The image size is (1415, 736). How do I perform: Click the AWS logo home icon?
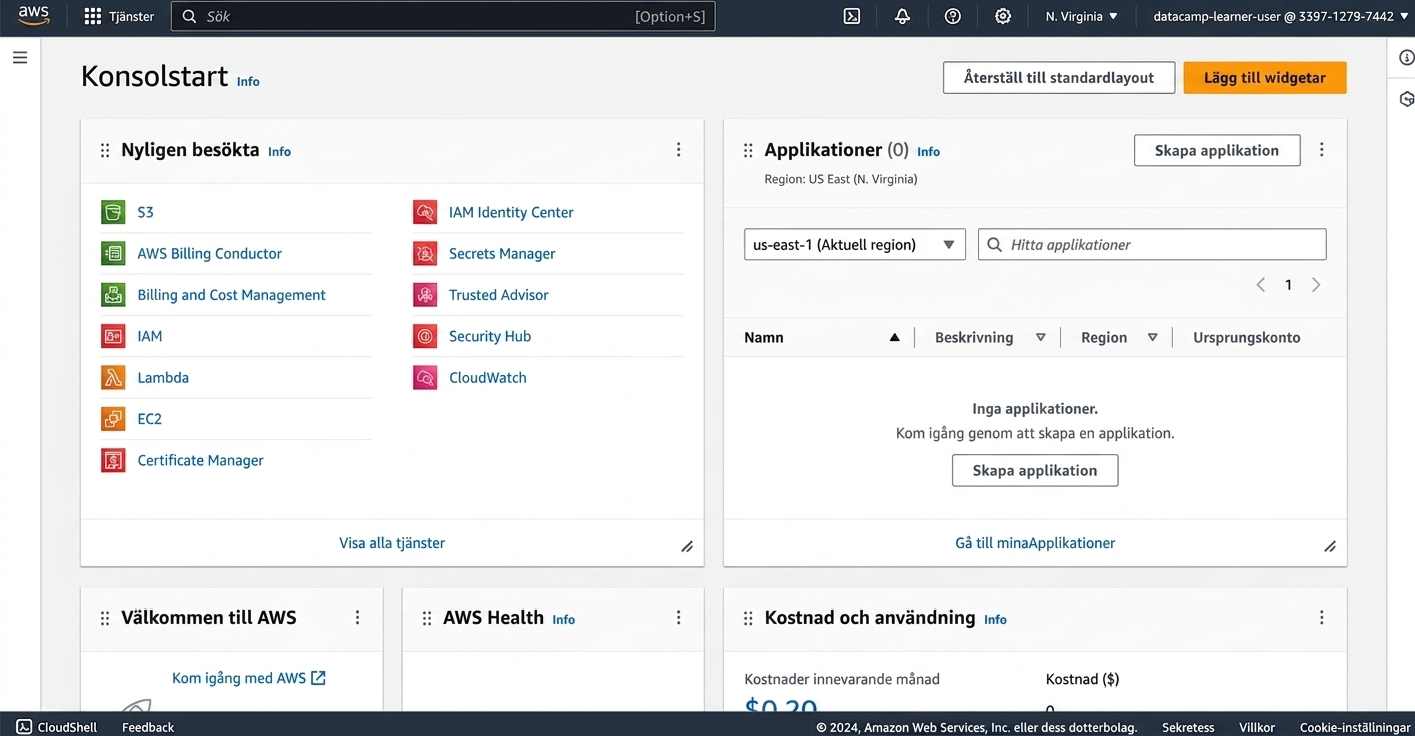[33, 16]
